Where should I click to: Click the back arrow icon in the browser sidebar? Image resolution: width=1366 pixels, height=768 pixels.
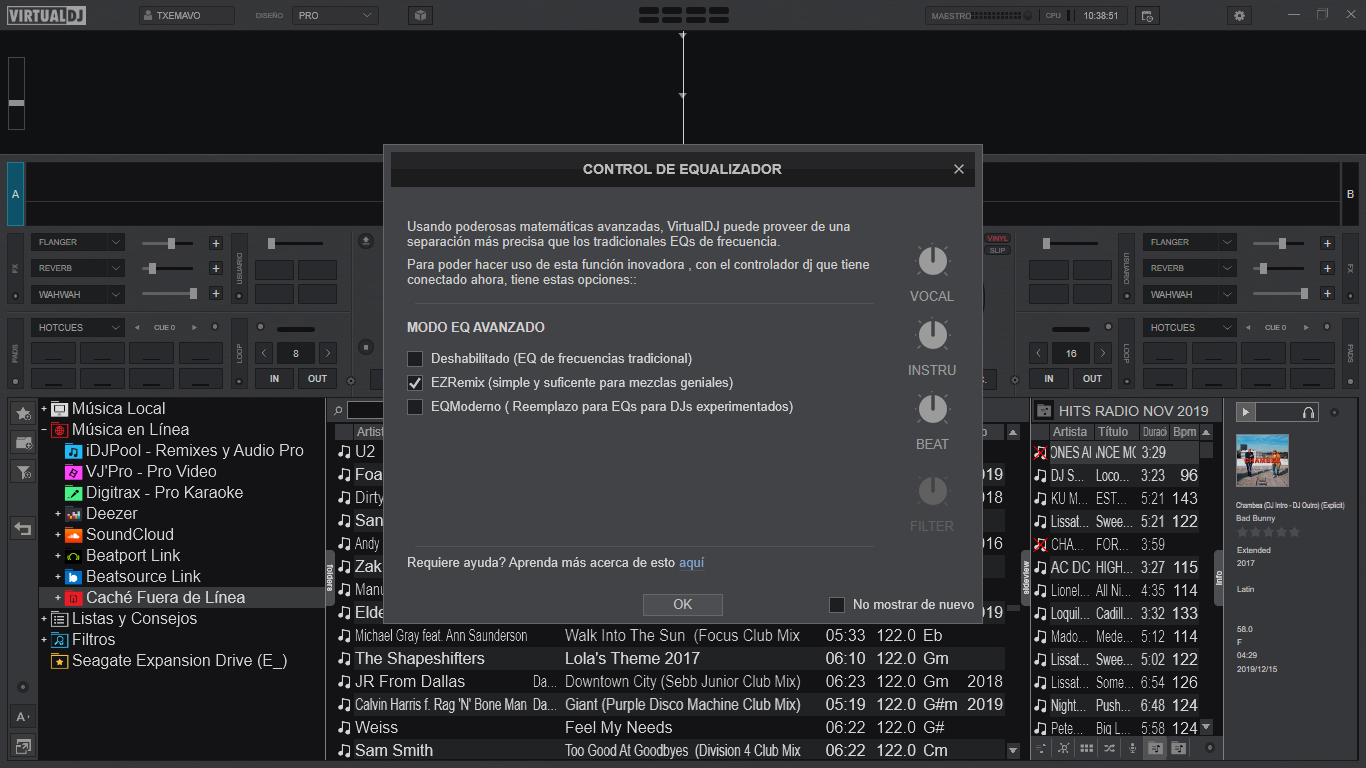point(23,528)
